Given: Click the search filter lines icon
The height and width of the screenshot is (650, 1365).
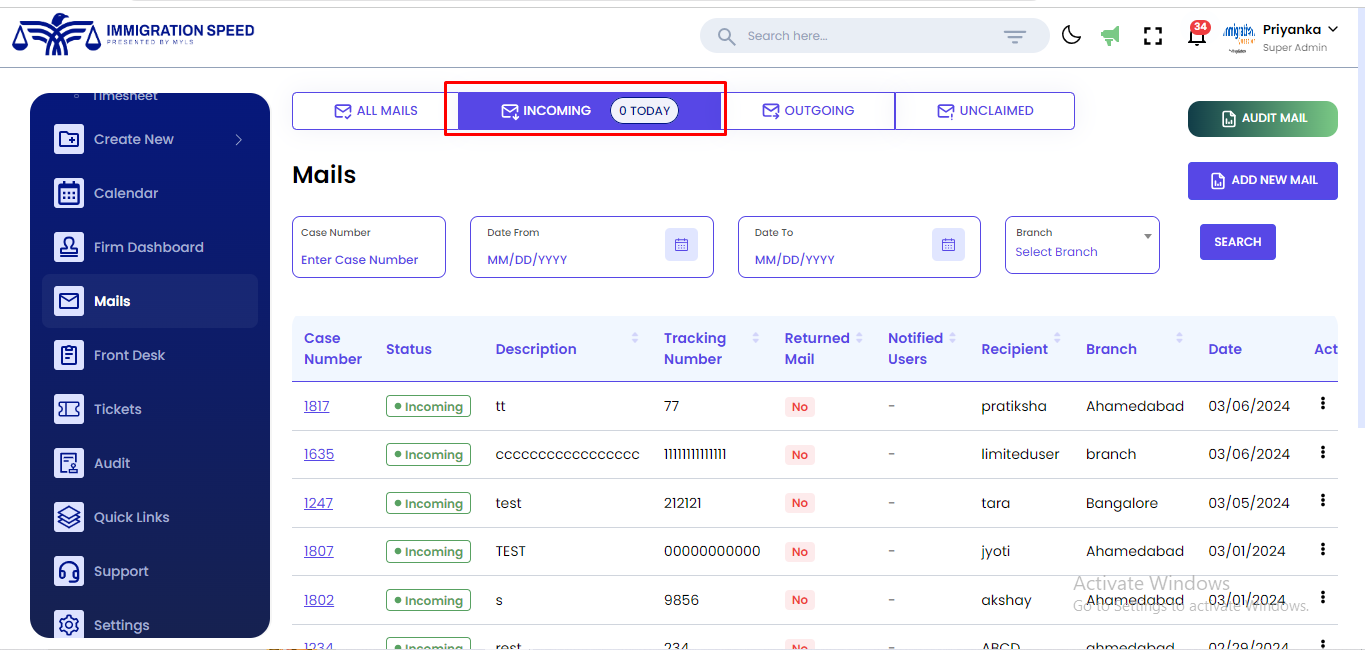Looking at the screenshot, I should tap(1015, 37).
